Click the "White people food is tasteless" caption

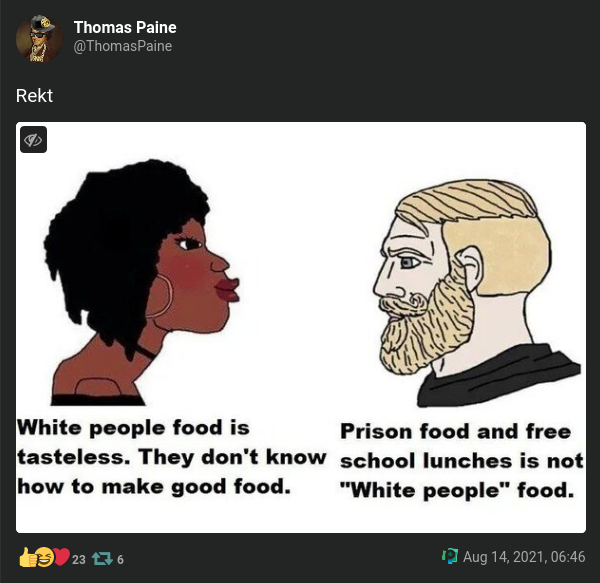171,457
